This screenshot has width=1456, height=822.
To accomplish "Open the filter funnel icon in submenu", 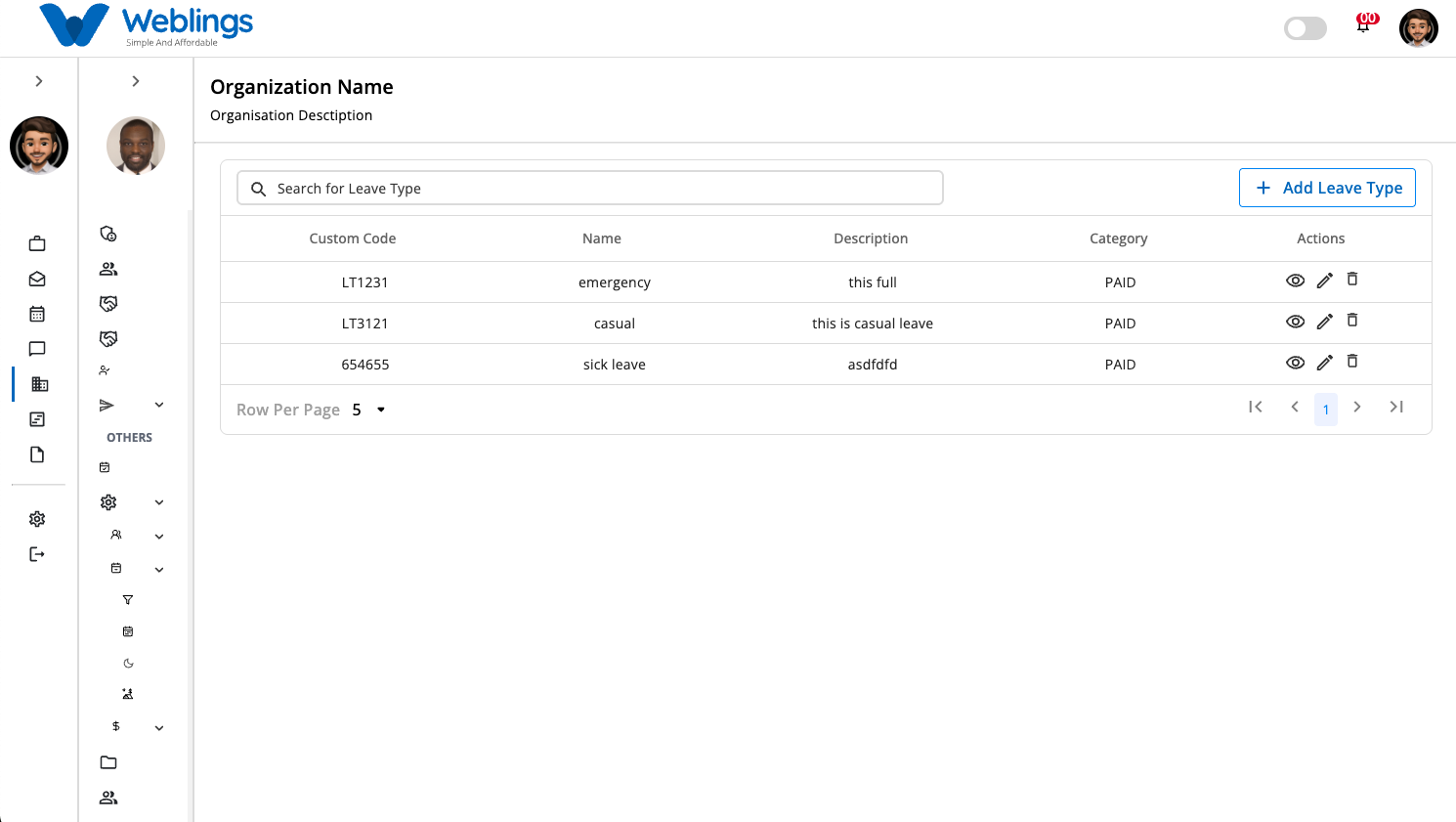I will pos(127,600).
